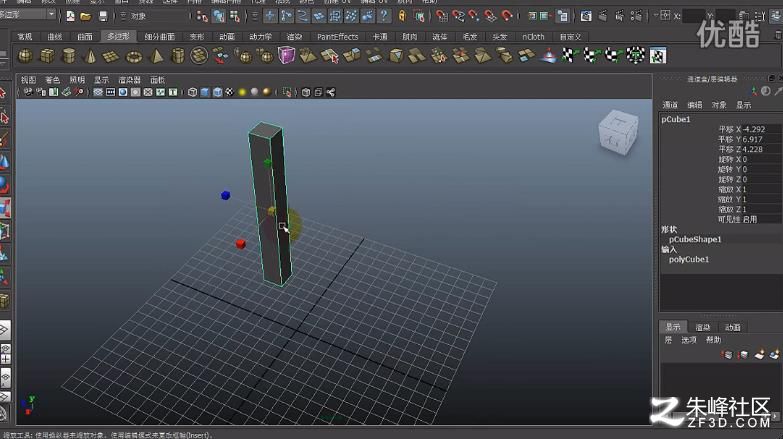Open the UV Texture Editor shelf icon
Screen dimensions: 783x439
pos(658,55)
